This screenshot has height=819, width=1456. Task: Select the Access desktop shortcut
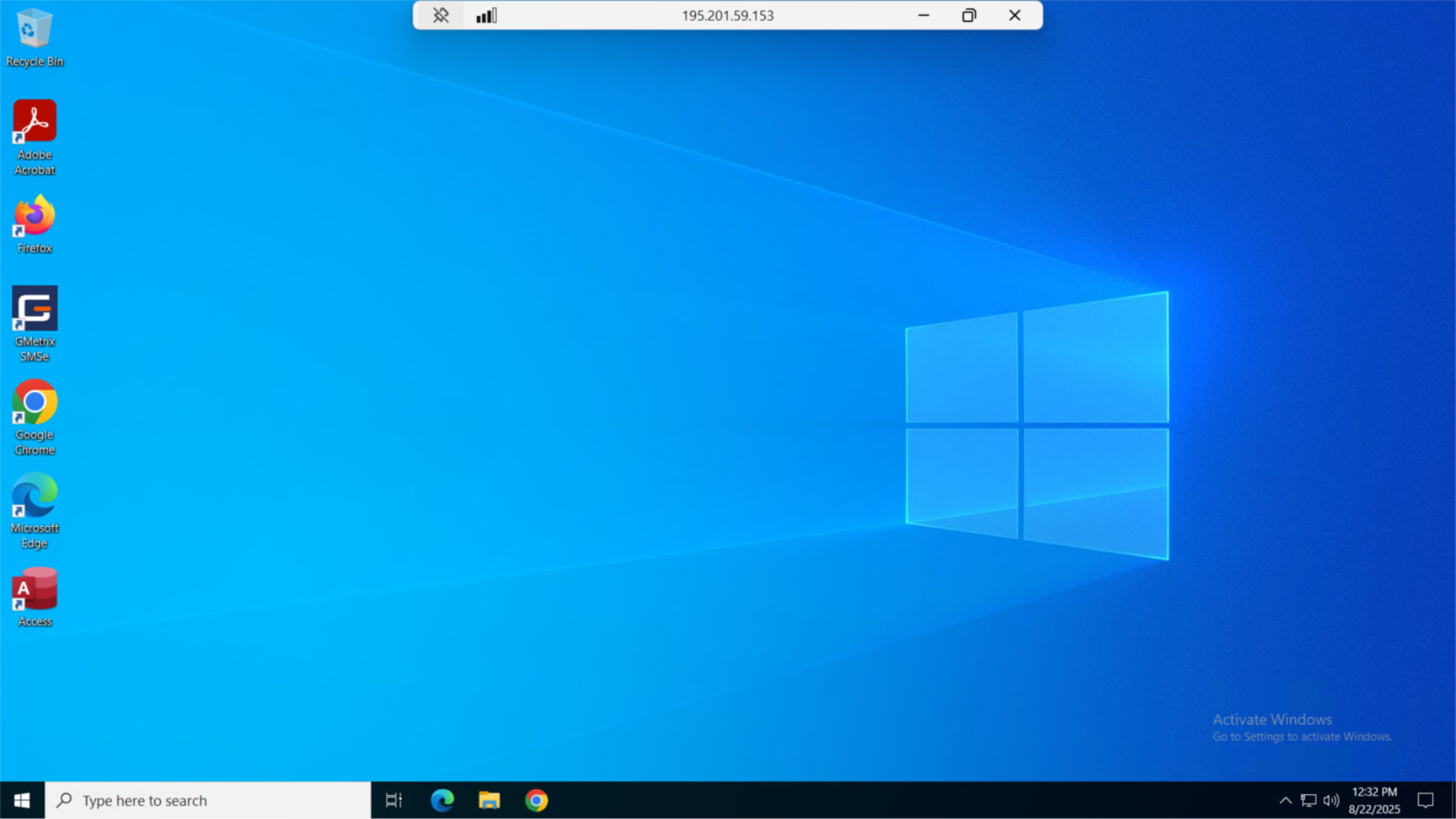tap(34, 597)
